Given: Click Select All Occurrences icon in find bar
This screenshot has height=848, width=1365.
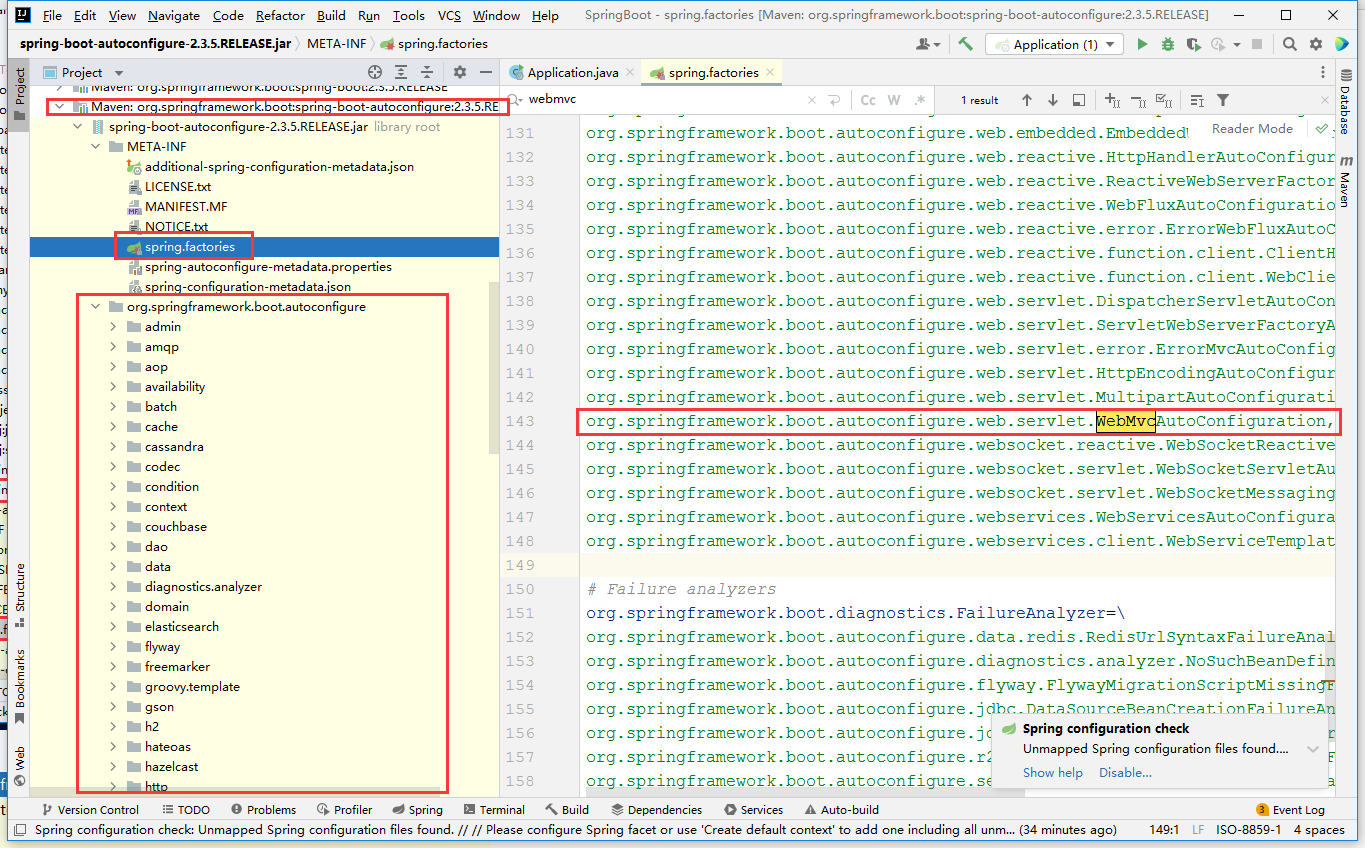Looking at the screenshot, I should click(x=1163, y=100).
